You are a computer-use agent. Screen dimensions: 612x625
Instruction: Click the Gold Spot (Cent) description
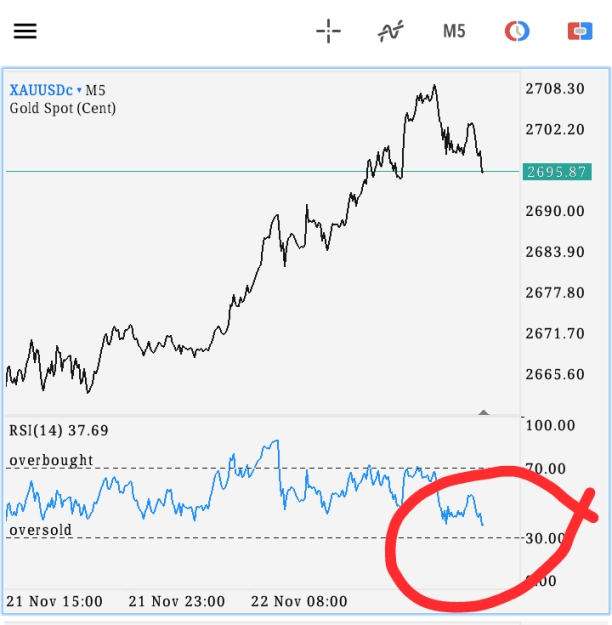63,108
